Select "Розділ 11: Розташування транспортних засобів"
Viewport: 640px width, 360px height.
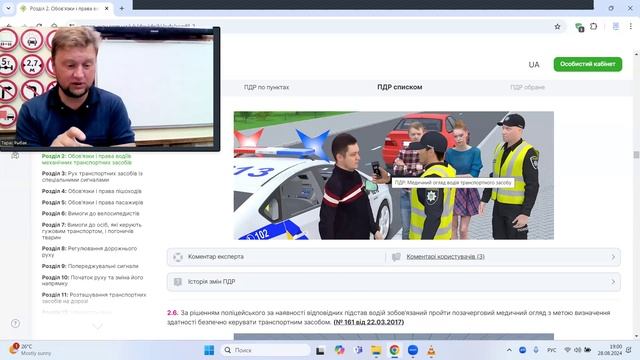94,298
